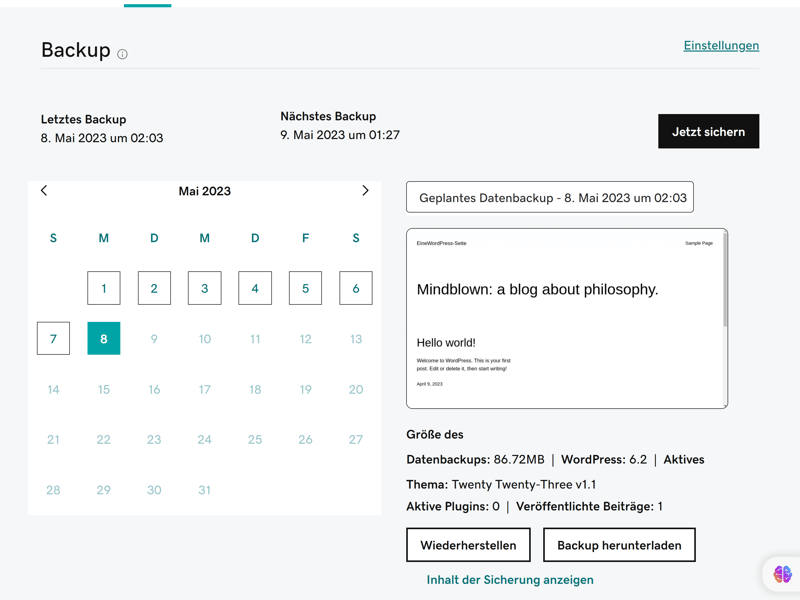
Task: Open the Einstellungen link
Action: point(721,45)
